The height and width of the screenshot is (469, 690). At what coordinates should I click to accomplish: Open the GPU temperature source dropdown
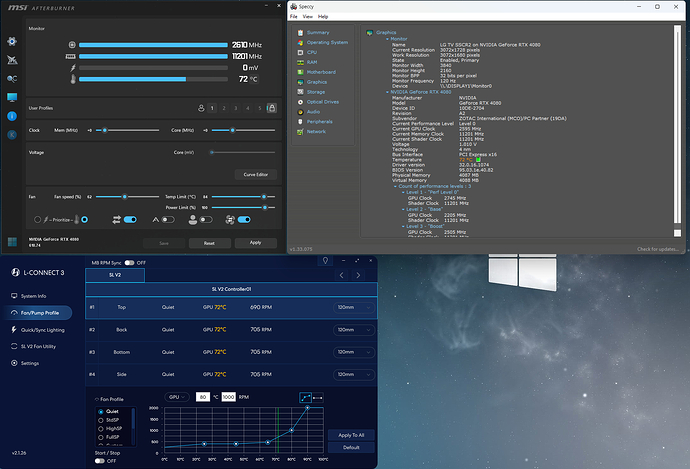[x=177, y=397]
